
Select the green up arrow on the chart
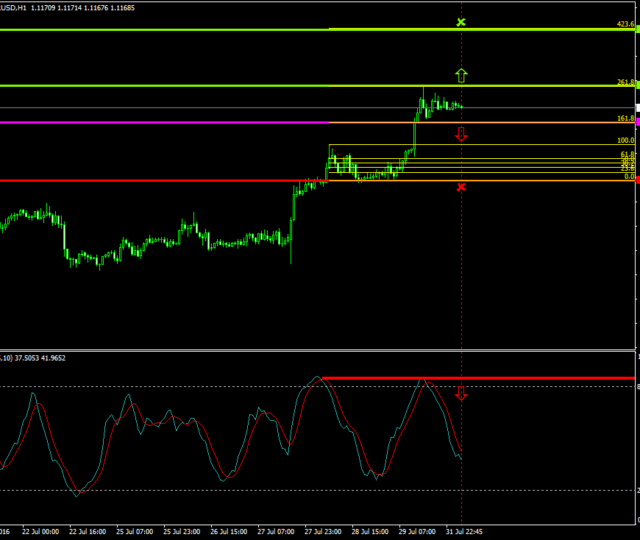(460, 74)
